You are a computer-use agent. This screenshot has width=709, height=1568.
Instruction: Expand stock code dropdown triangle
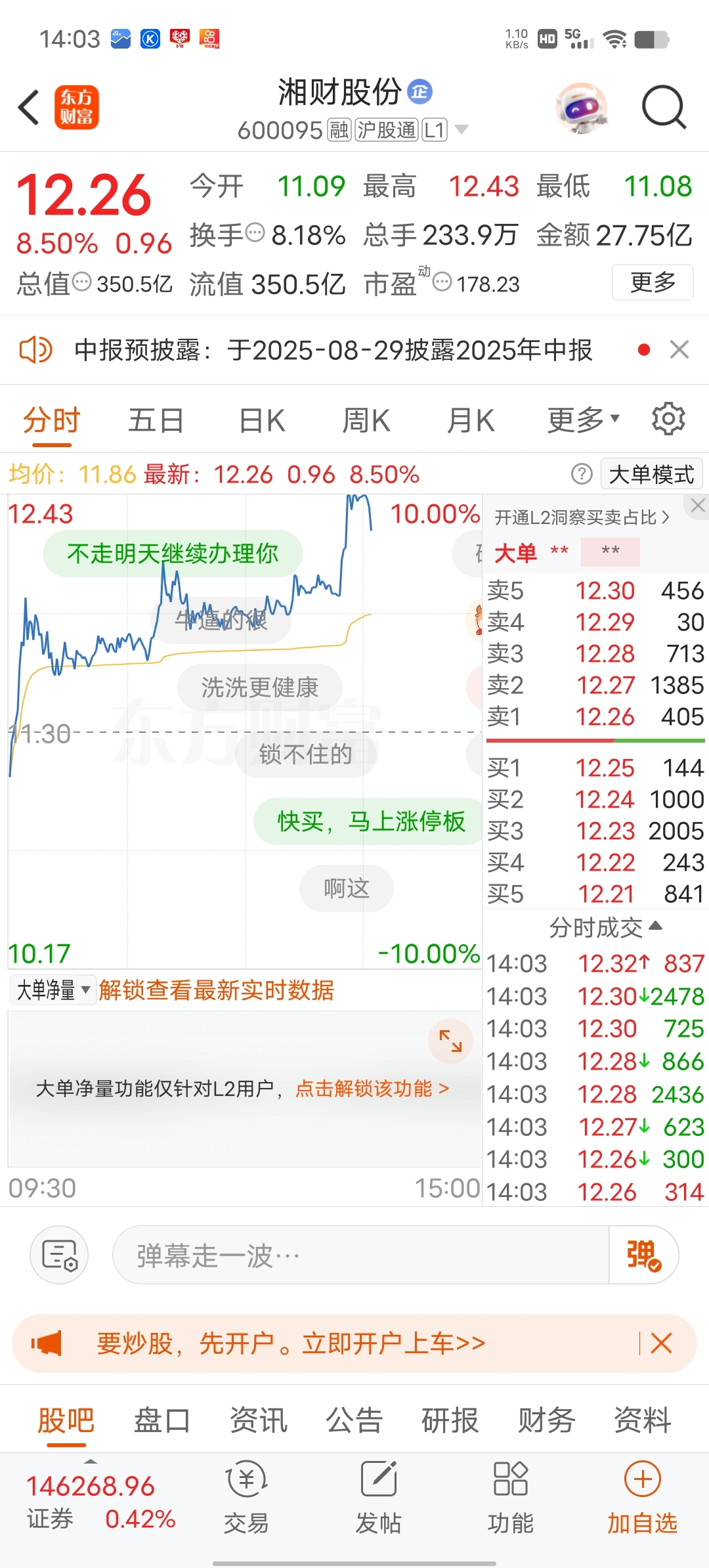(x=462, y=129)
